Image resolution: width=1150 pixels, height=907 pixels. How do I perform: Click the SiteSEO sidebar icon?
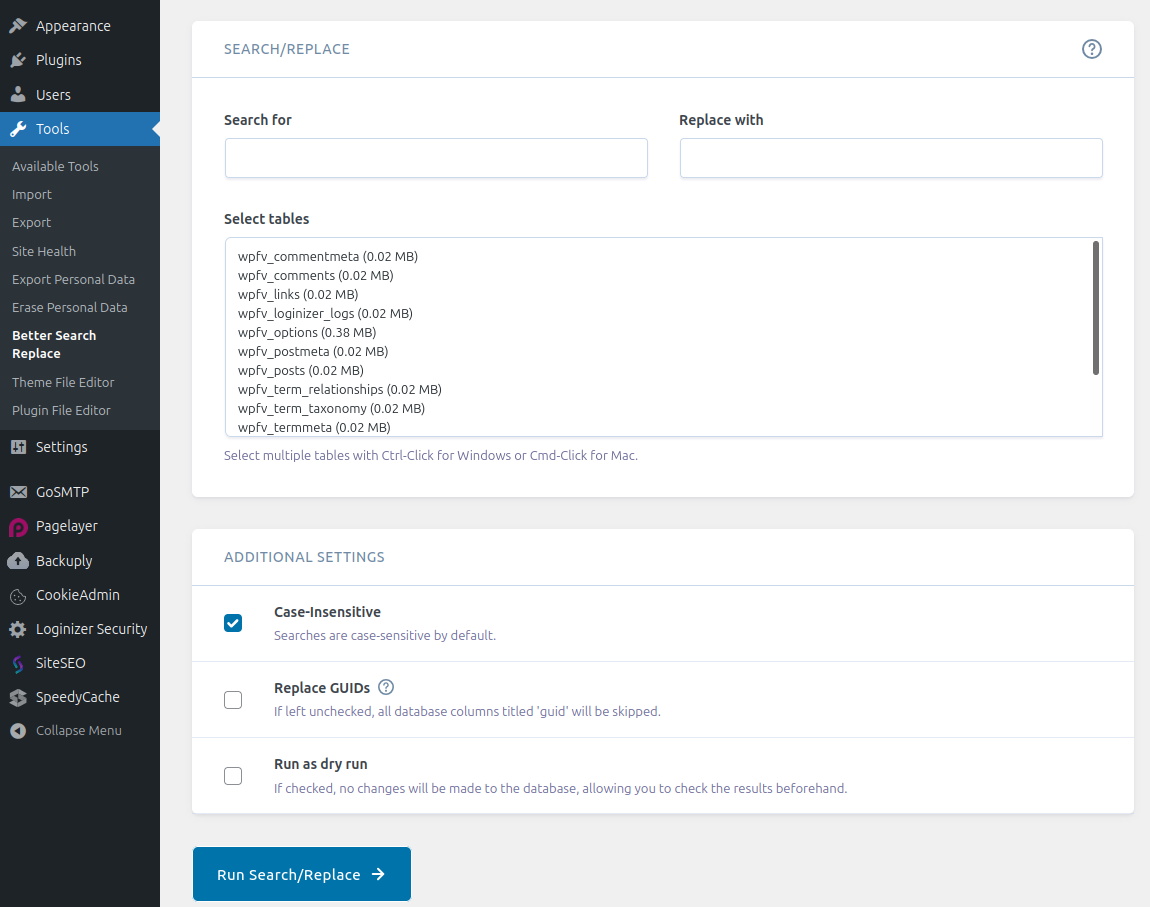(18, 664)
